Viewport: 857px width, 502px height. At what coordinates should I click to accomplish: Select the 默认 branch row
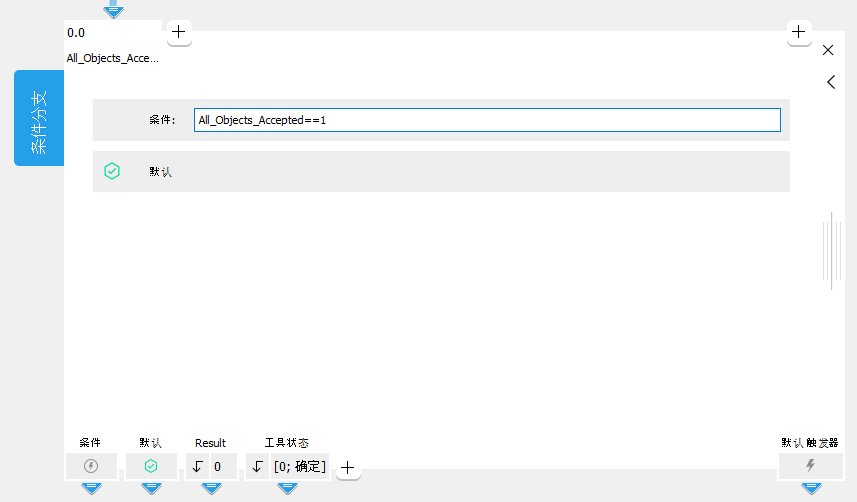coord(441,171)
